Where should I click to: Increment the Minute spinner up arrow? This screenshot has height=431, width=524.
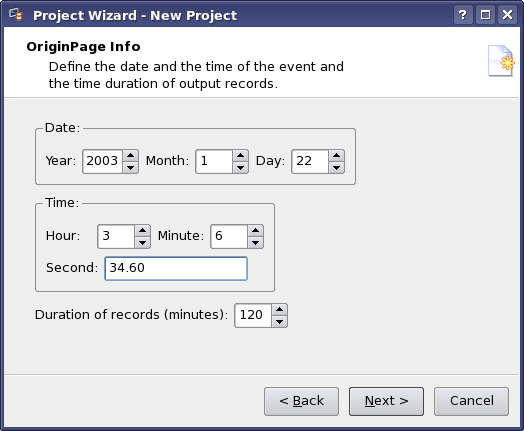tap(255, 231)
